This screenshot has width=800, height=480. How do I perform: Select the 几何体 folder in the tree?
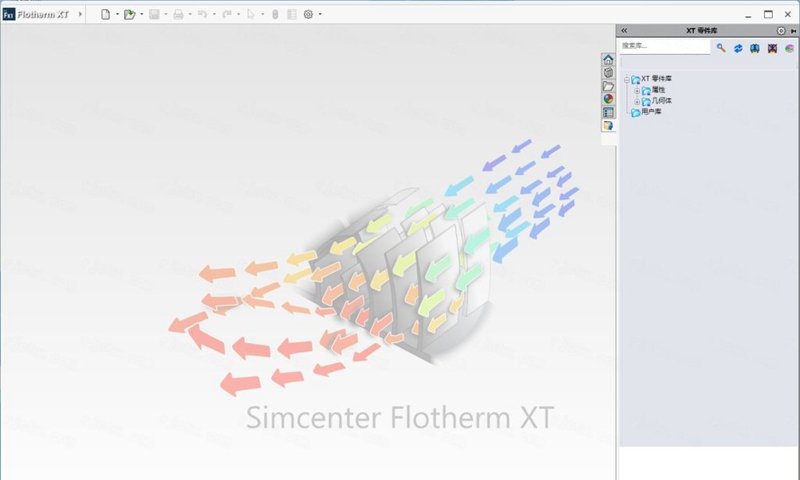click(x=661, y=101)
